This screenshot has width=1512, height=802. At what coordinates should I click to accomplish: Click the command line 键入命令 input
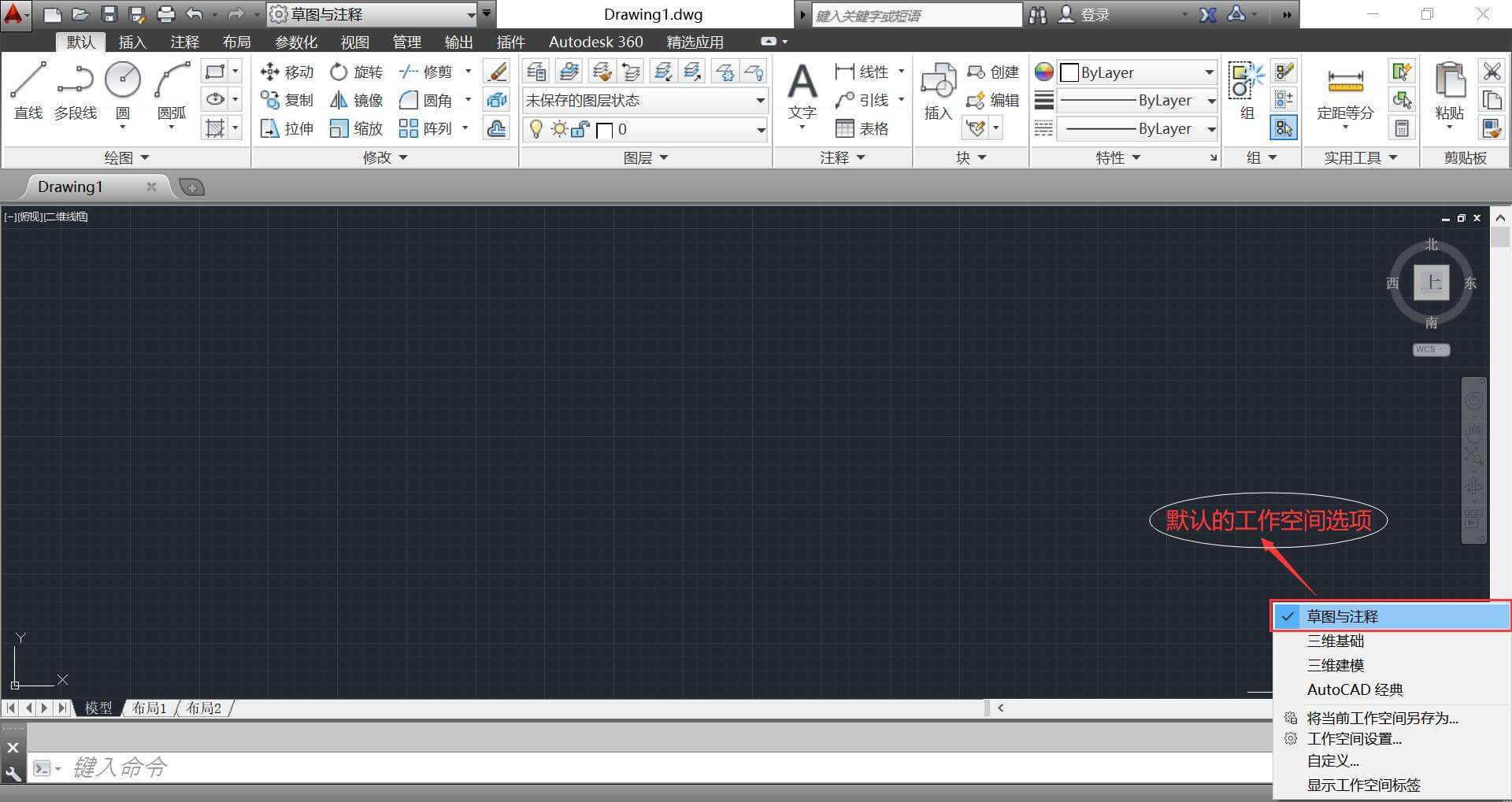[x=650, y=767]
